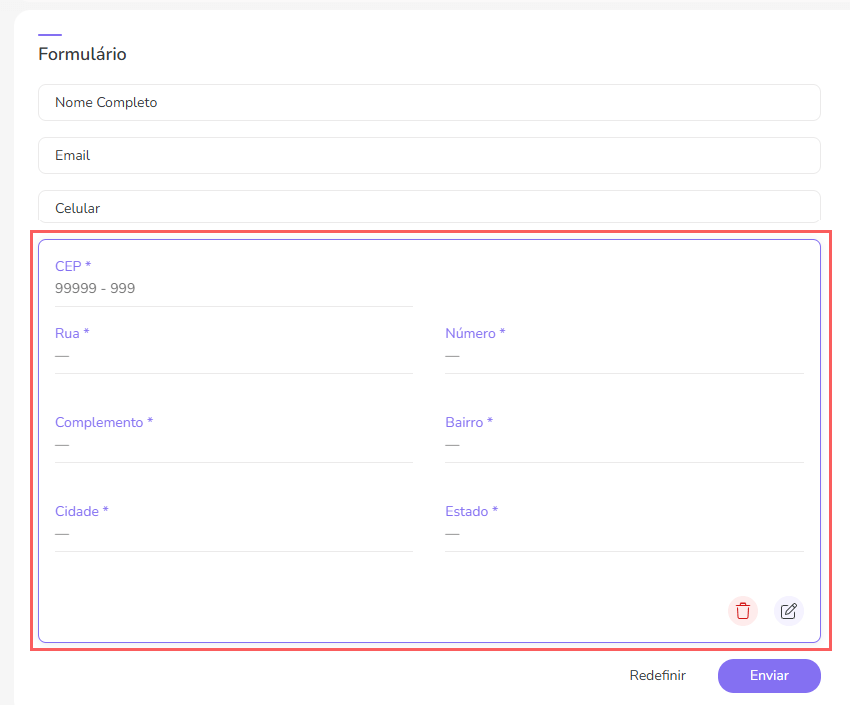Click into the Celular field
The height and width of the screenshot is (705, 850).
point(429,208)
